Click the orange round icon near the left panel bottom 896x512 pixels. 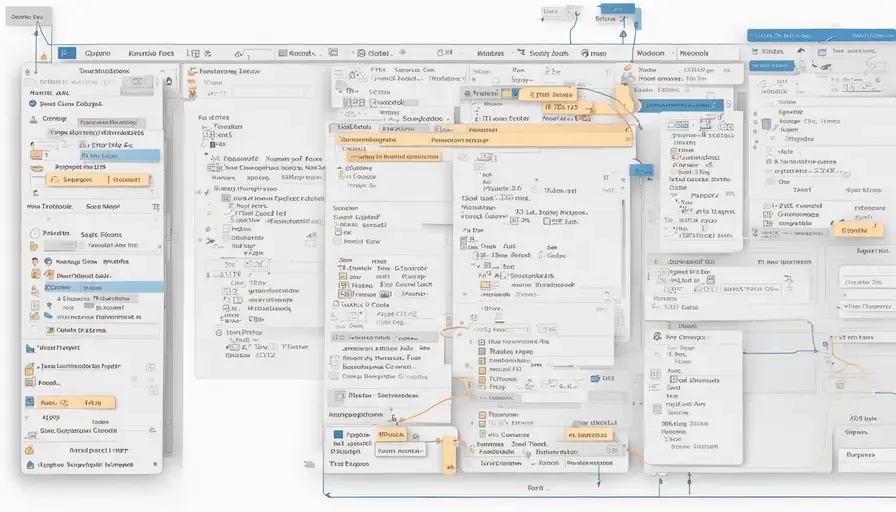[x=30, y=450]
